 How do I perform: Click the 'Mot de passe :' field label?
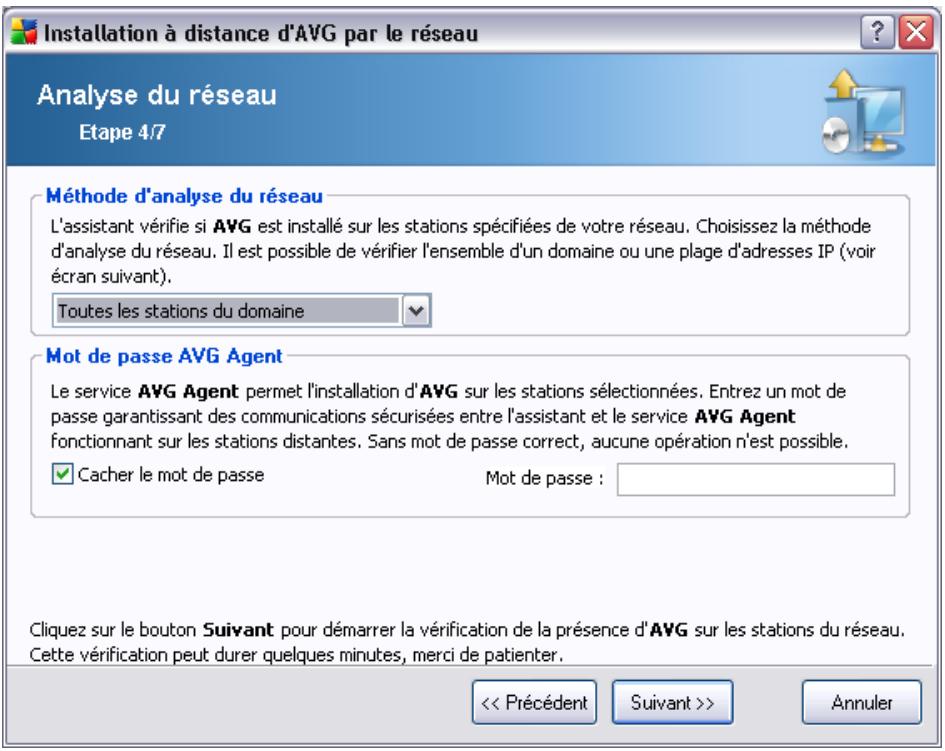pos(545,479)
